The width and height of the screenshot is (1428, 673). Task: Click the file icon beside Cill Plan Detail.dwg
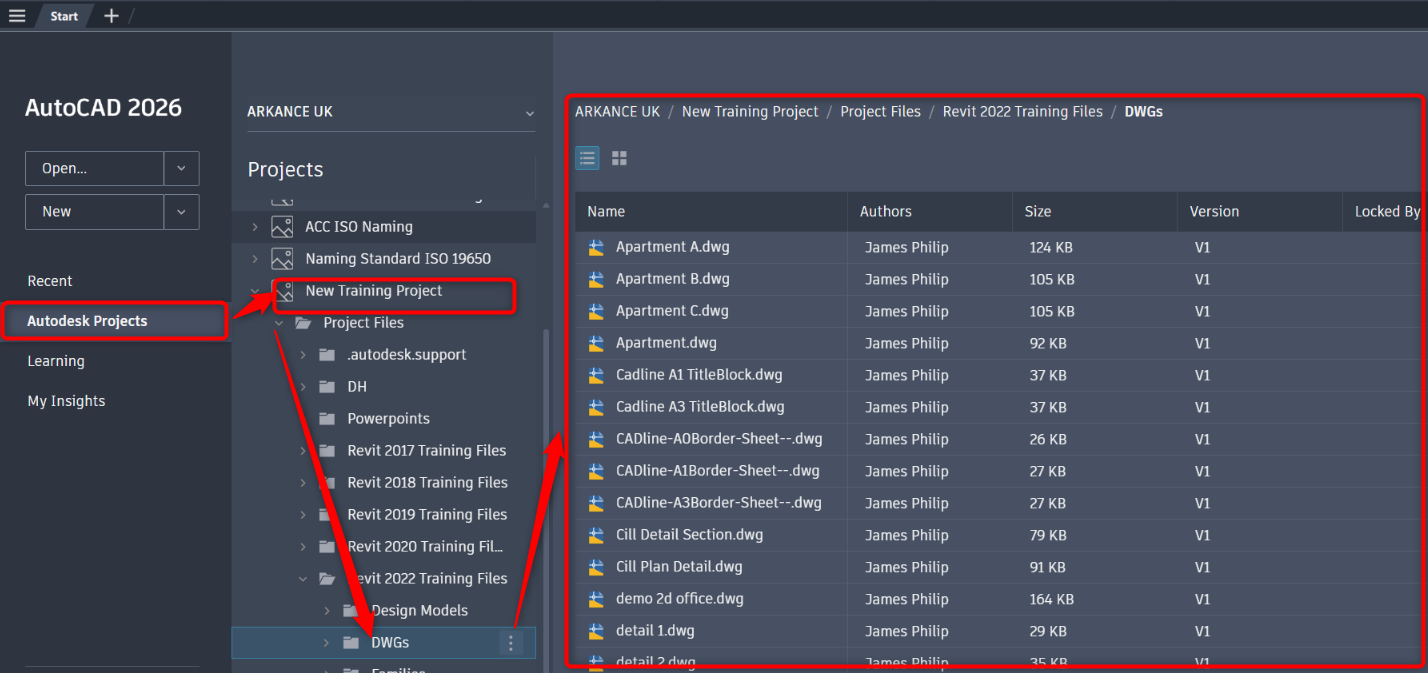tap(597, 567)
